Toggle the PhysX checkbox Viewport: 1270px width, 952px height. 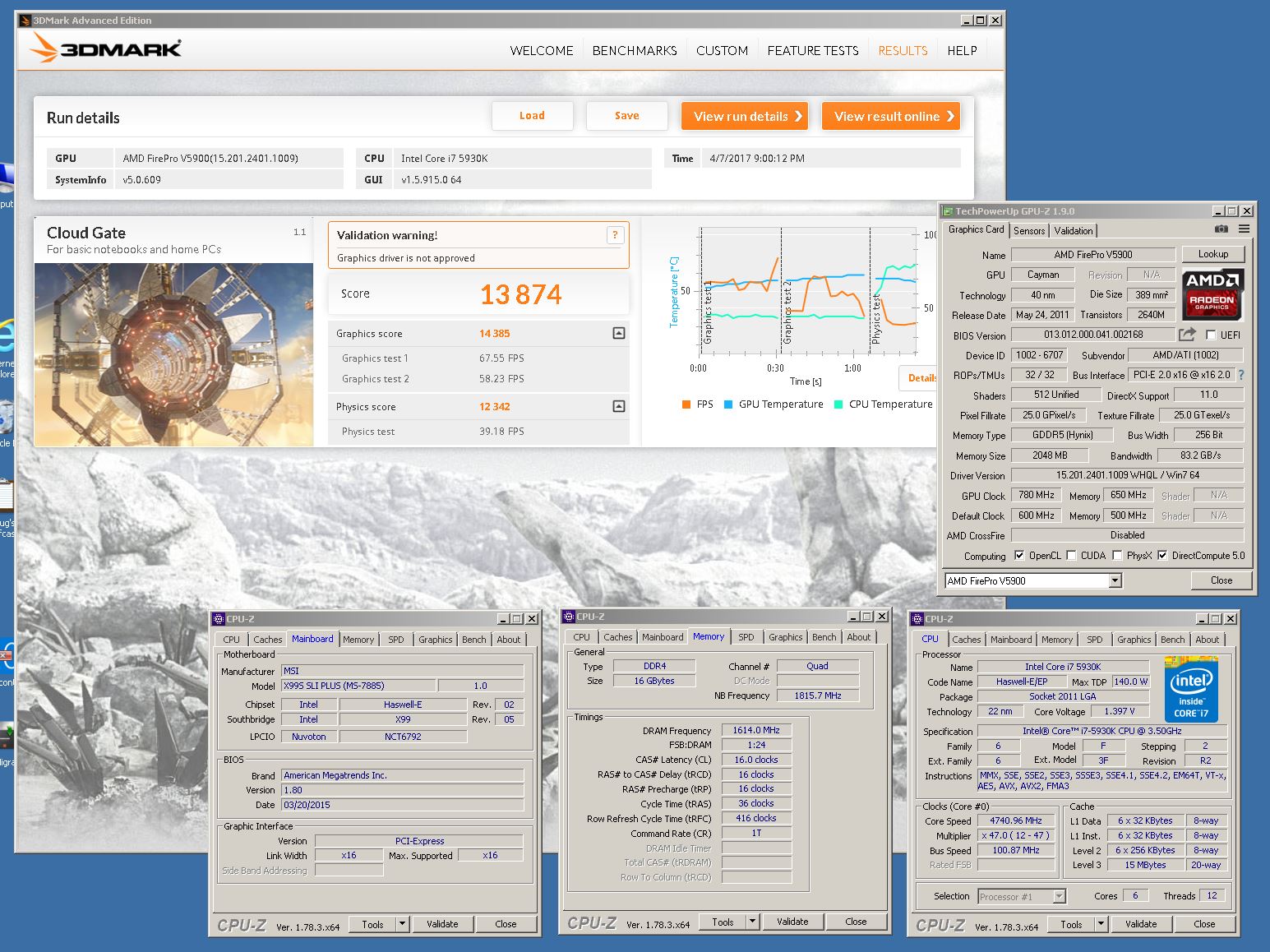pos(1117,555)
